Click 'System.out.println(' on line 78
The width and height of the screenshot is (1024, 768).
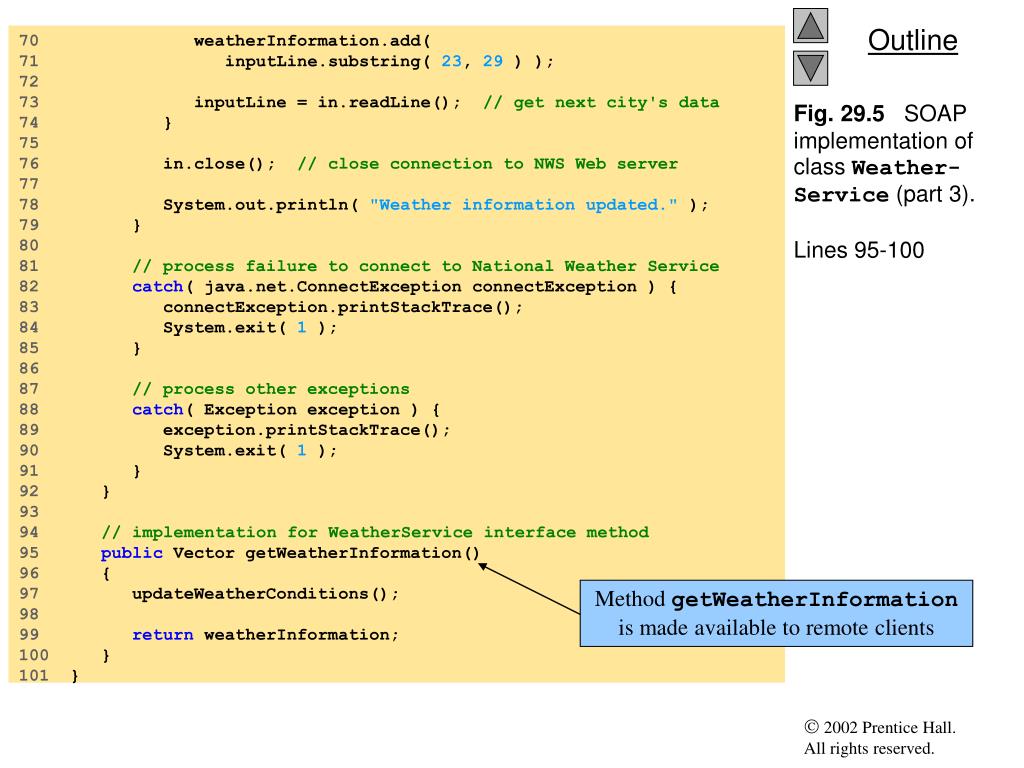(x=261, y=205)
